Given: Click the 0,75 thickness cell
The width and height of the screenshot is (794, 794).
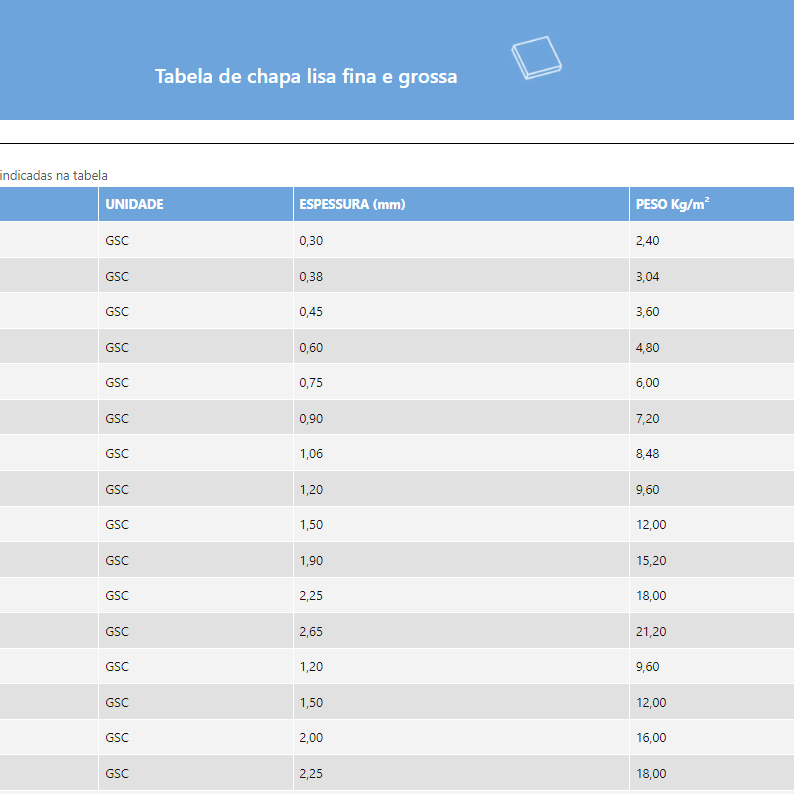Looking at the screenshot, I should (312, 383).
